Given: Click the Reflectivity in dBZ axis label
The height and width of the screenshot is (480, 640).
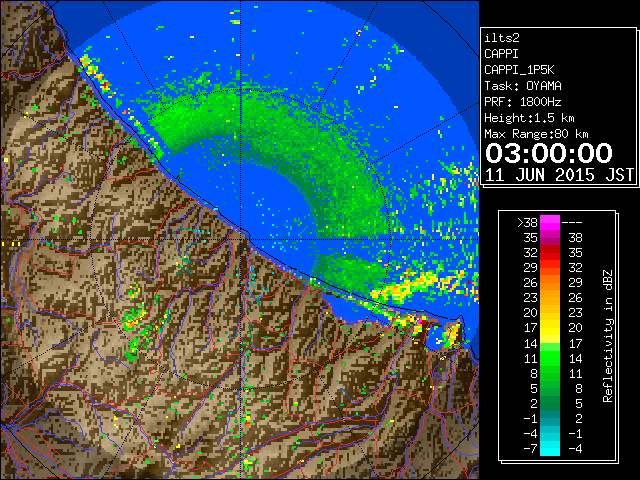Looking at the screenshot, I should [x=608, y=336].
